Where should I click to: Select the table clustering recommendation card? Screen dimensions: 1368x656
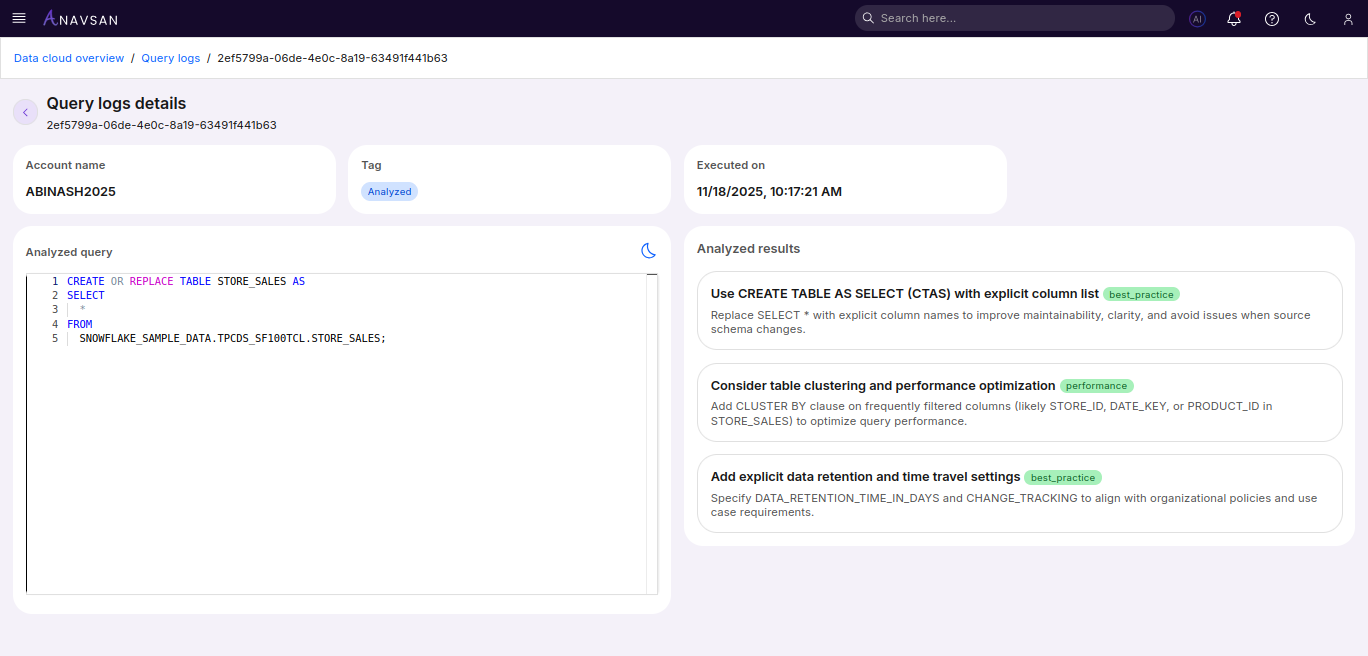[x=1019, y=402]
